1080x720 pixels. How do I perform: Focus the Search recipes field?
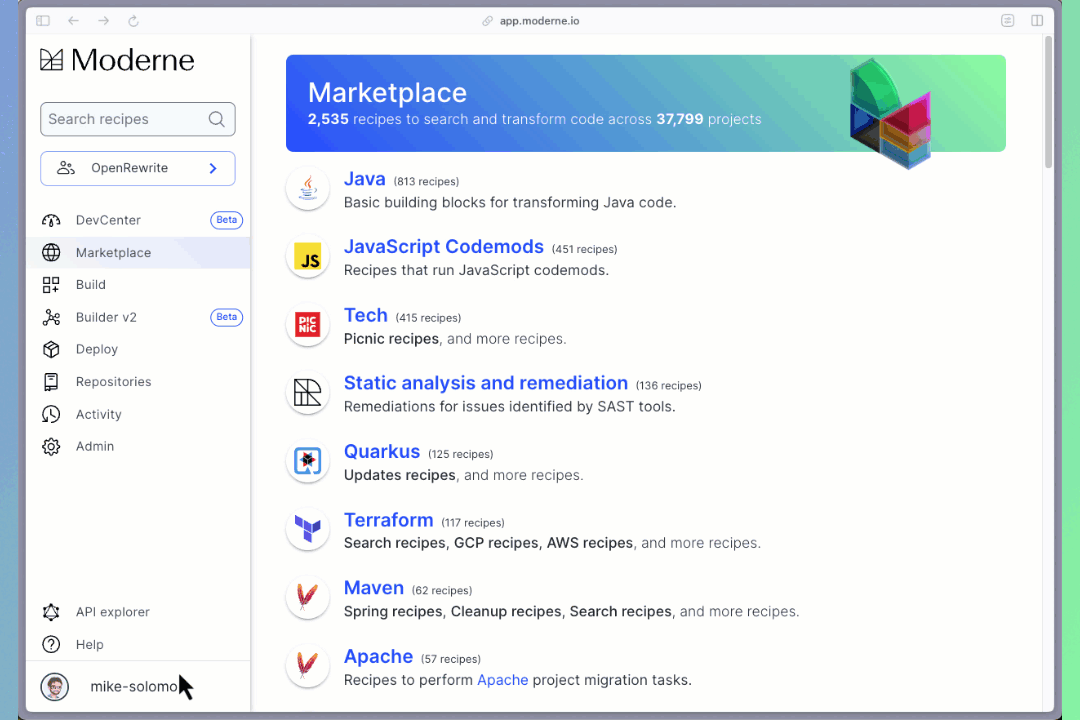tap(138, 119)
